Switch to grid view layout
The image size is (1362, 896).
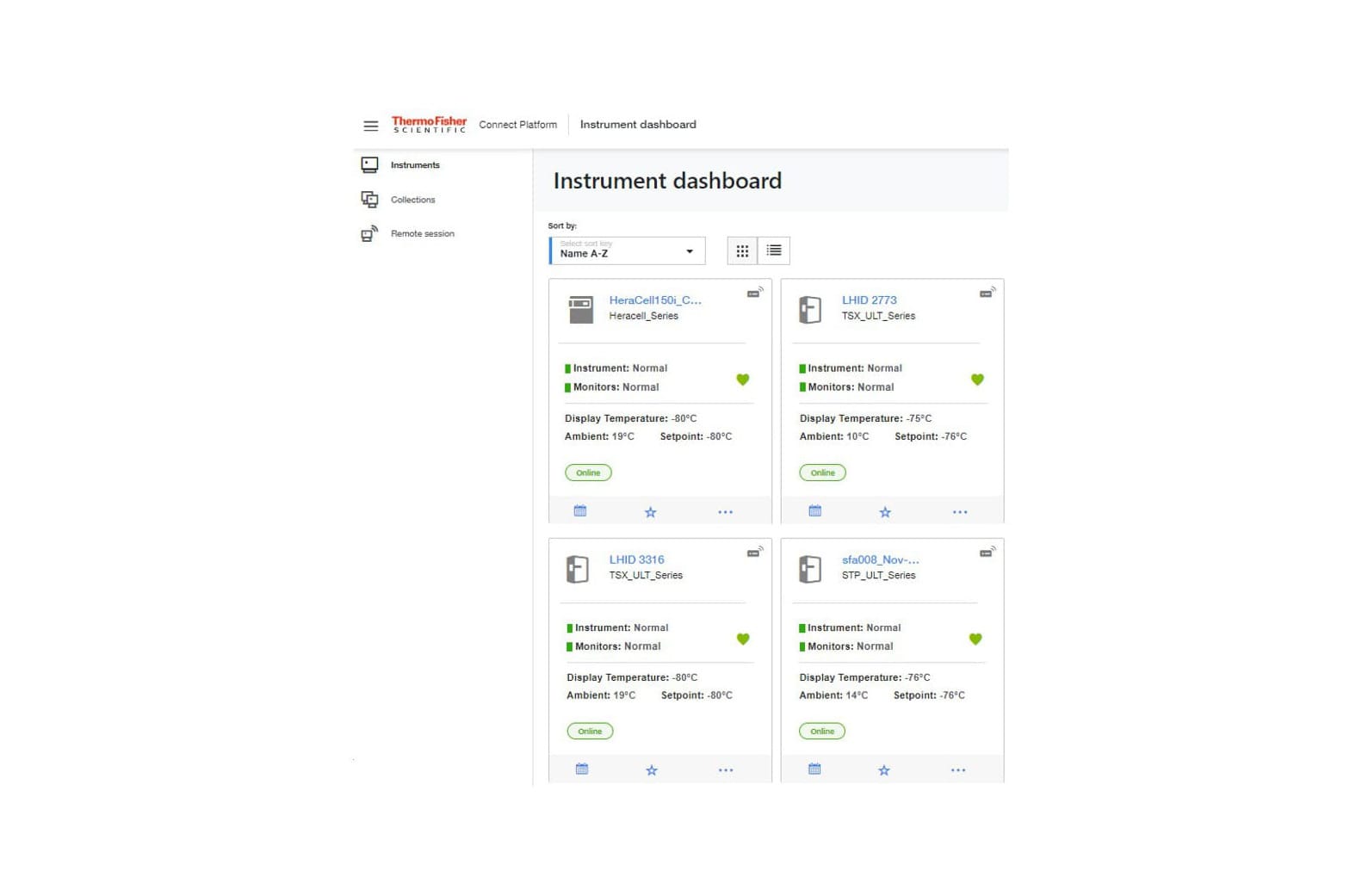coord(742,251)
